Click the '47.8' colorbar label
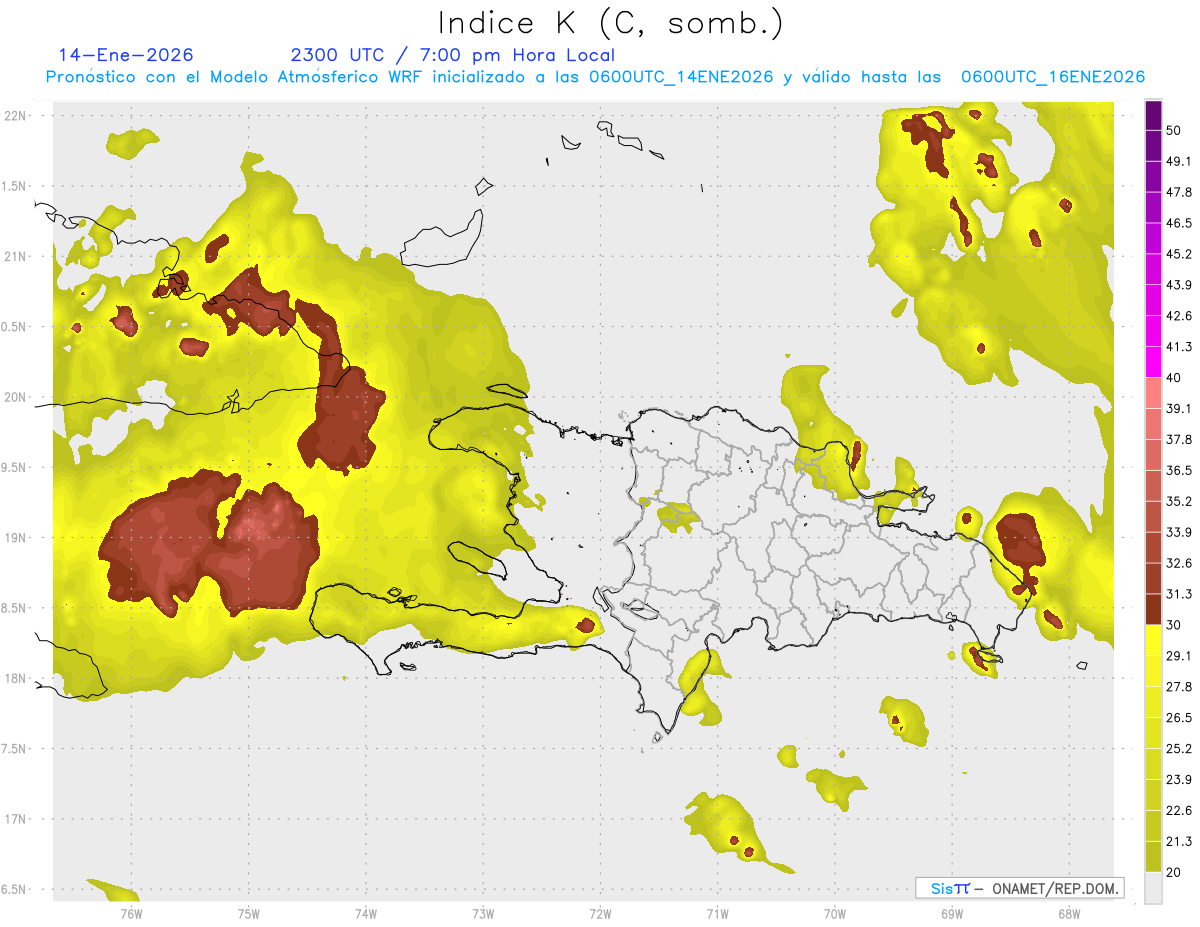This screenshot has height=927, width=1200. tap(1178, 192)
